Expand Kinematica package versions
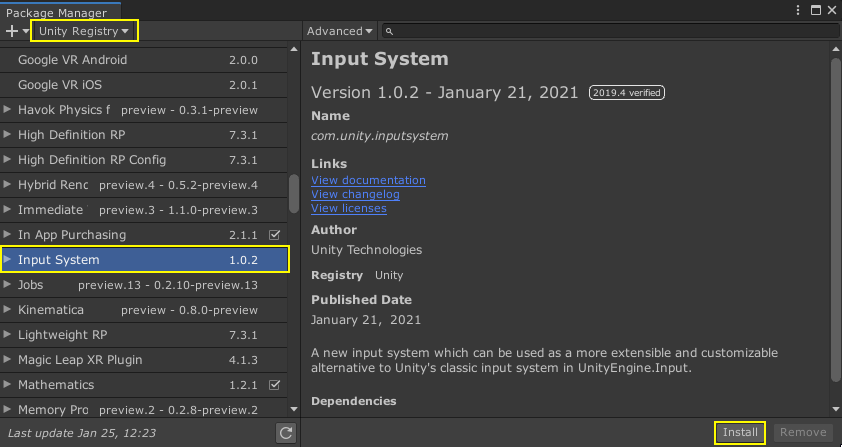This screenshot has width=842, height=447. (7, 309)
